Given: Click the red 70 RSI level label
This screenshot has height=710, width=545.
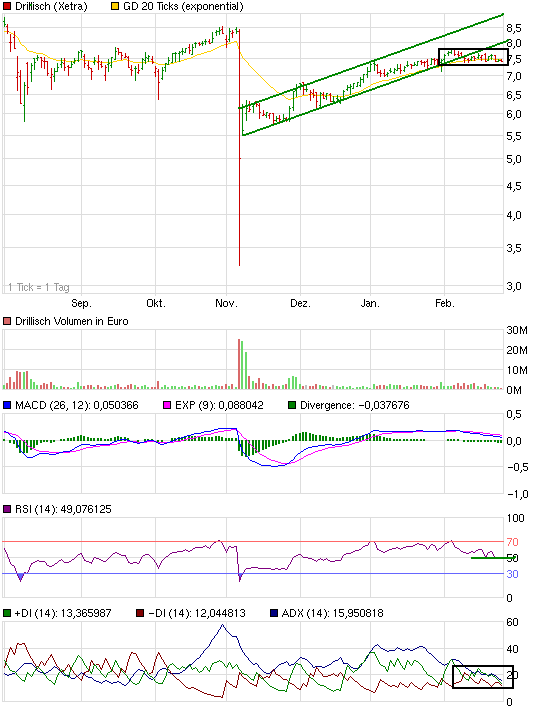Looking at the screenshot, I should [x=512, y=542].
